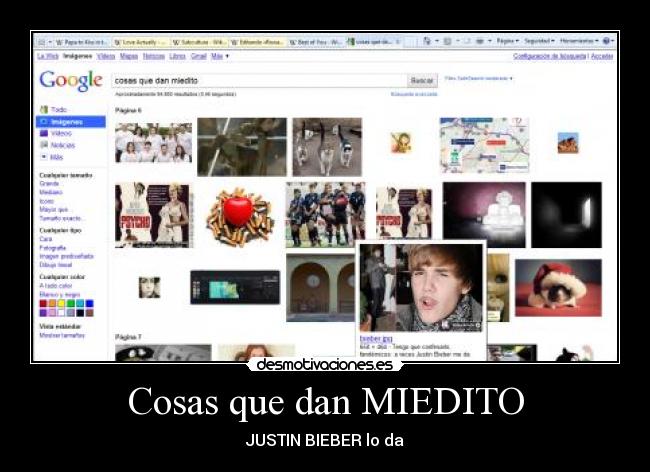
Task: Open the Gmail link in top bar
Action: tap(199, 56)
